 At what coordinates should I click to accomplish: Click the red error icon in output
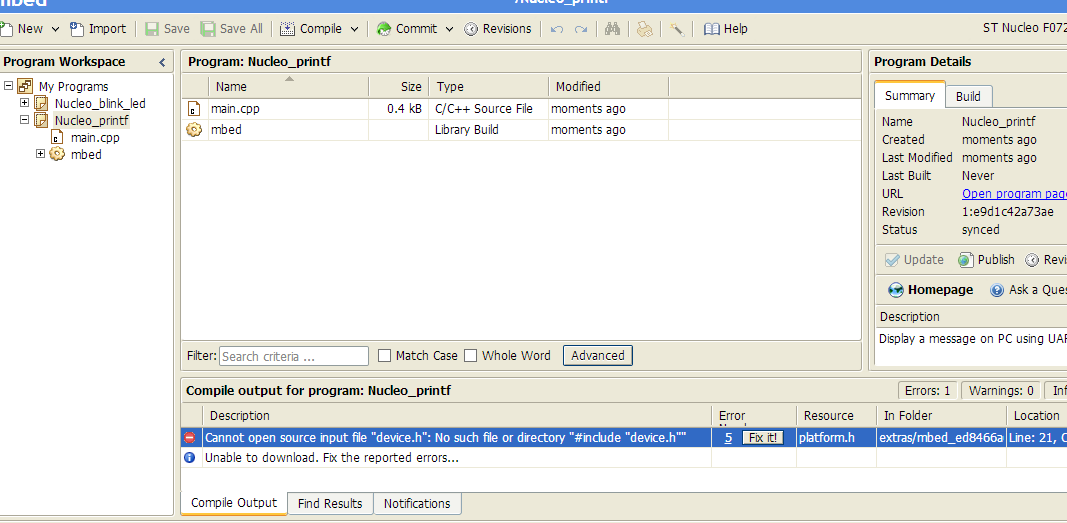pyautogui.click(x=190, y=437)
